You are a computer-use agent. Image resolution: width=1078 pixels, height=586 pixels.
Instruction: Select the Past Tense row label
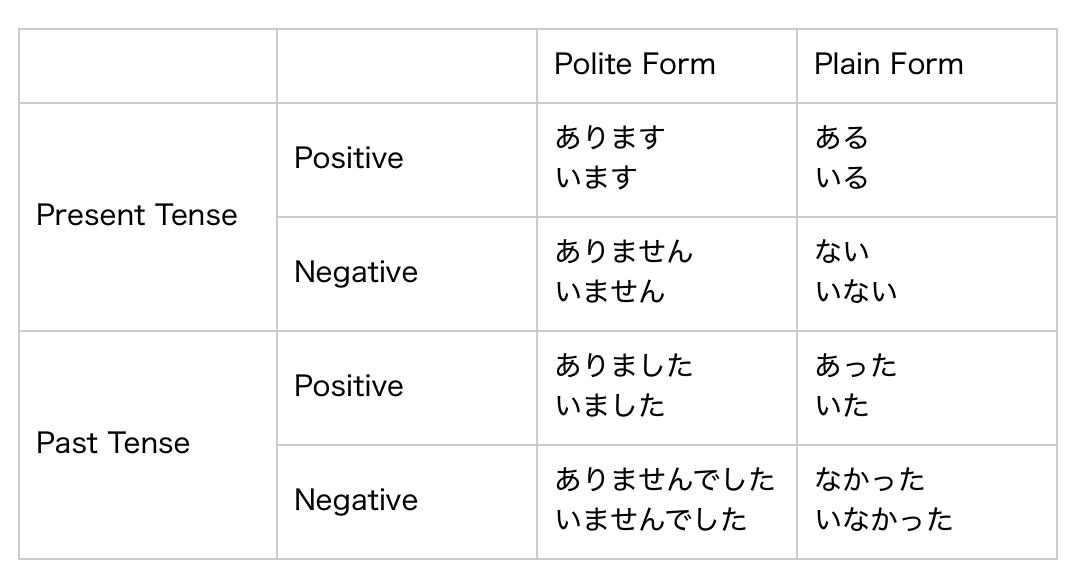[x=113, y=443]
